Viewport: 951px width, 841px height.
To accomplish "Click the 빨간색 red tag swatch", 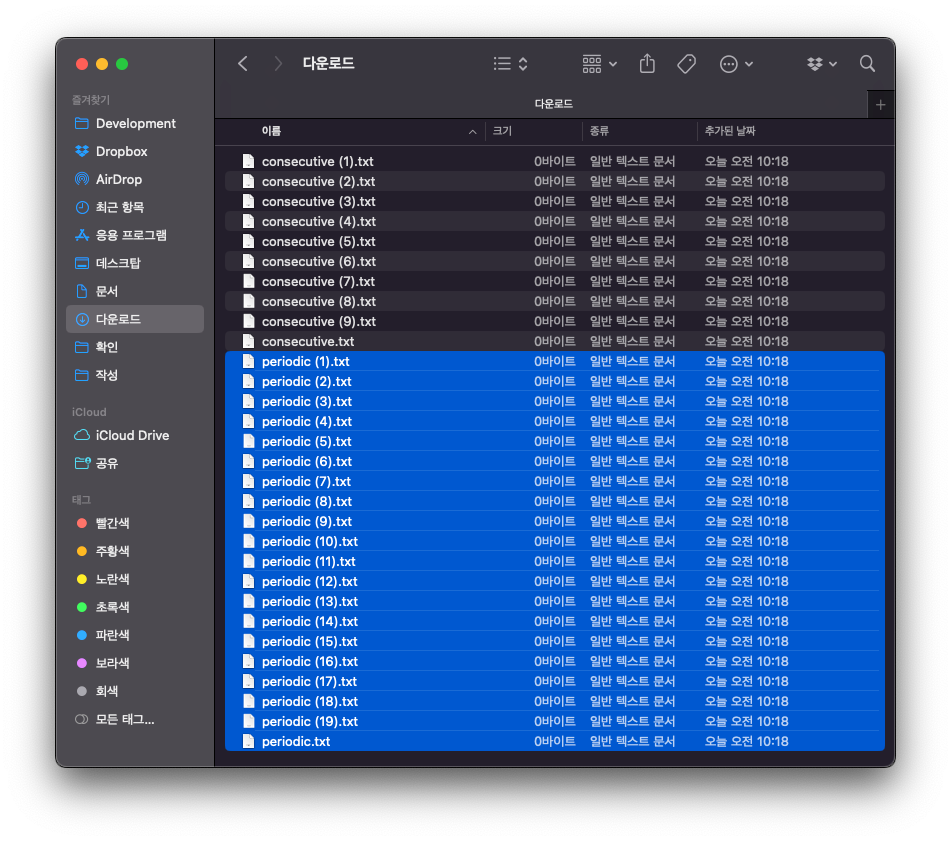I will [81, 522].
